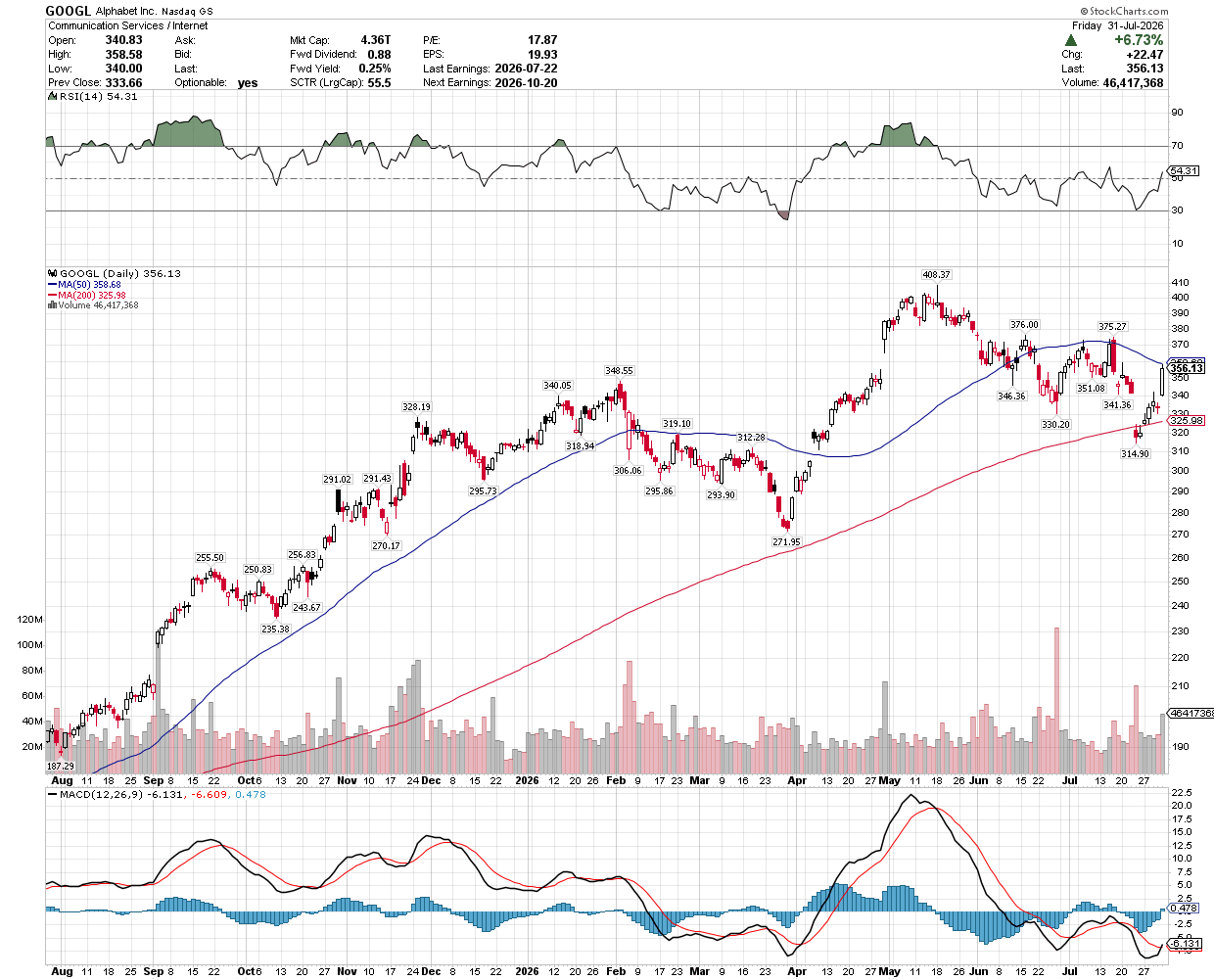Click the 314.90 low price label
Image resolution: width=1214 pixels, height=980 pixels.
tap(1135, 454)
